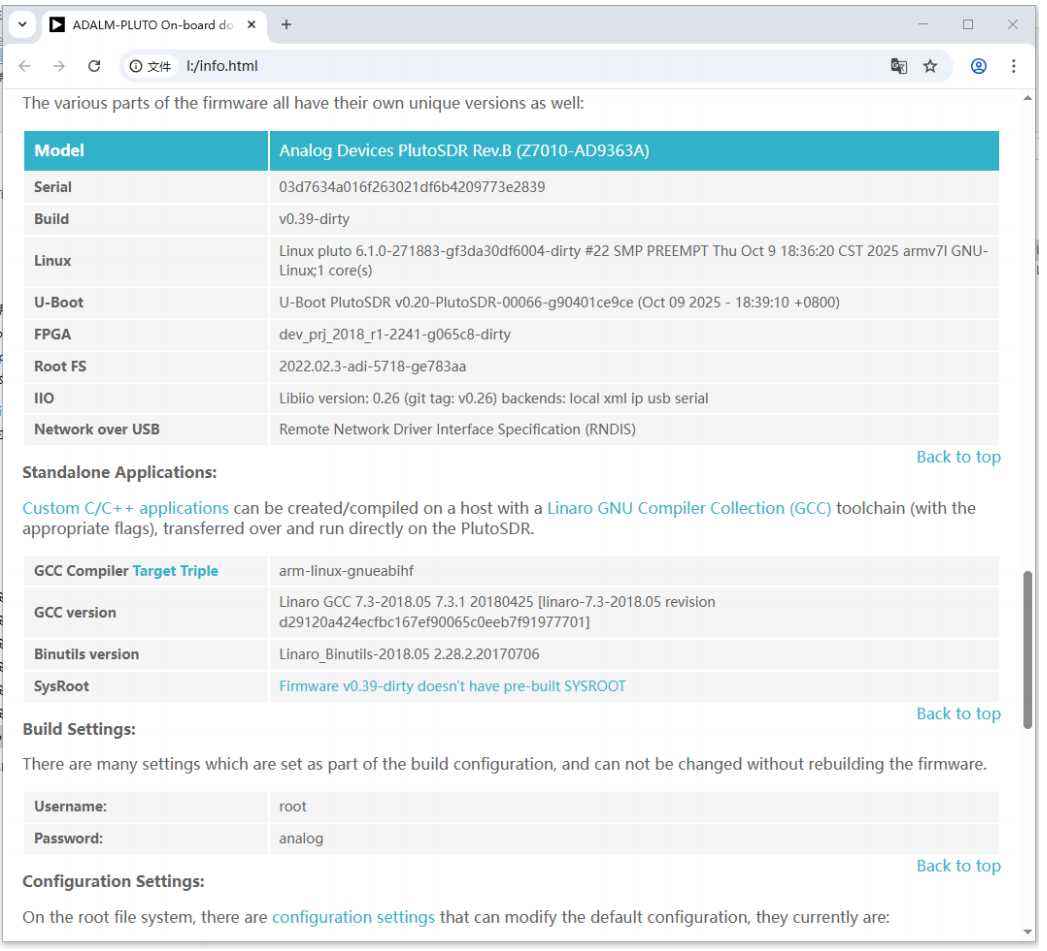Click Back to top below the SysRoot row

point(958,714)
